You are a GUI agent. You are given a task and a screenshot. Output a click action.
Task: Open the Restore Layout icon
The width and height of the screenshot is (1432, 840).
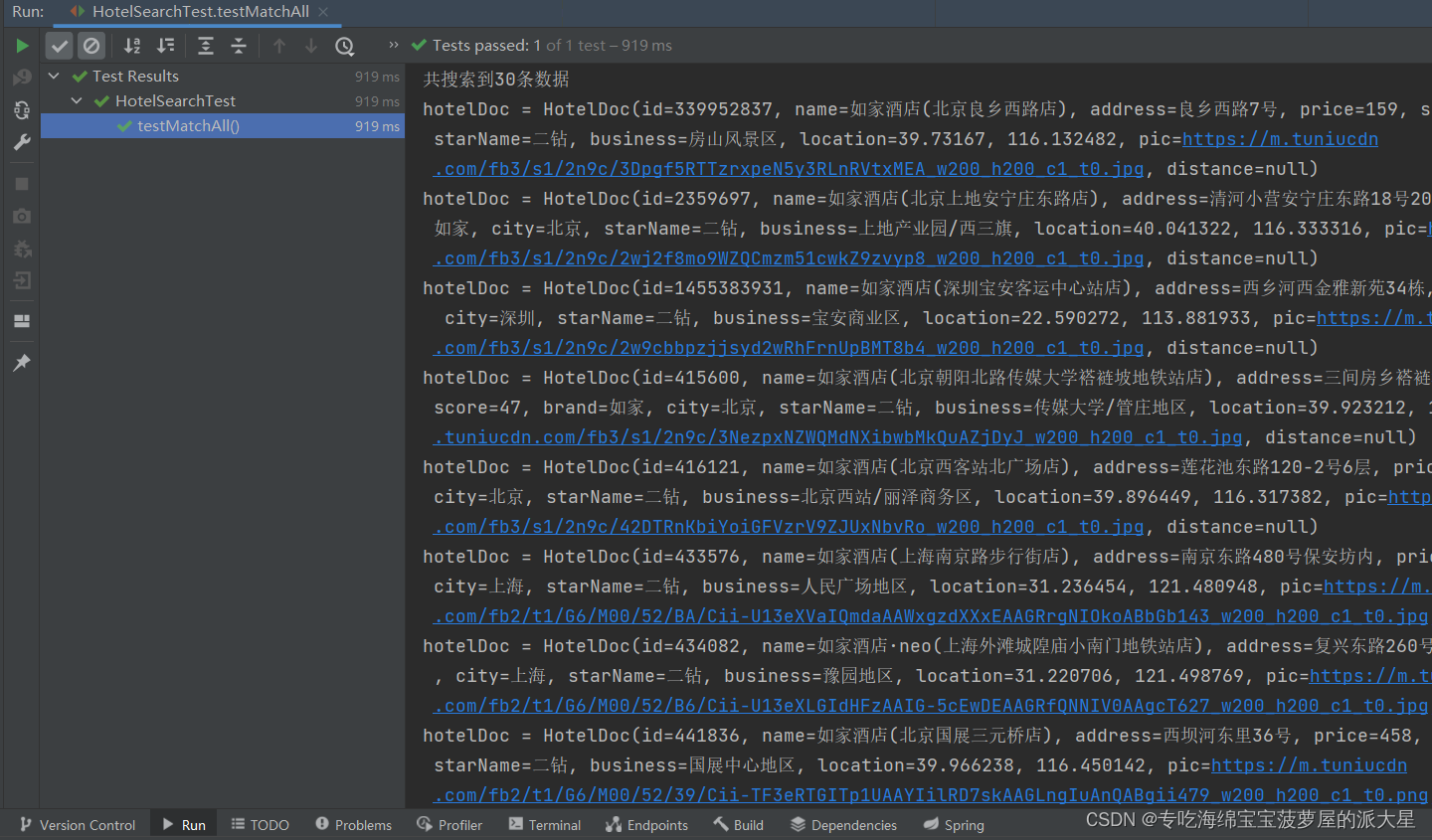tap(22, 321)
